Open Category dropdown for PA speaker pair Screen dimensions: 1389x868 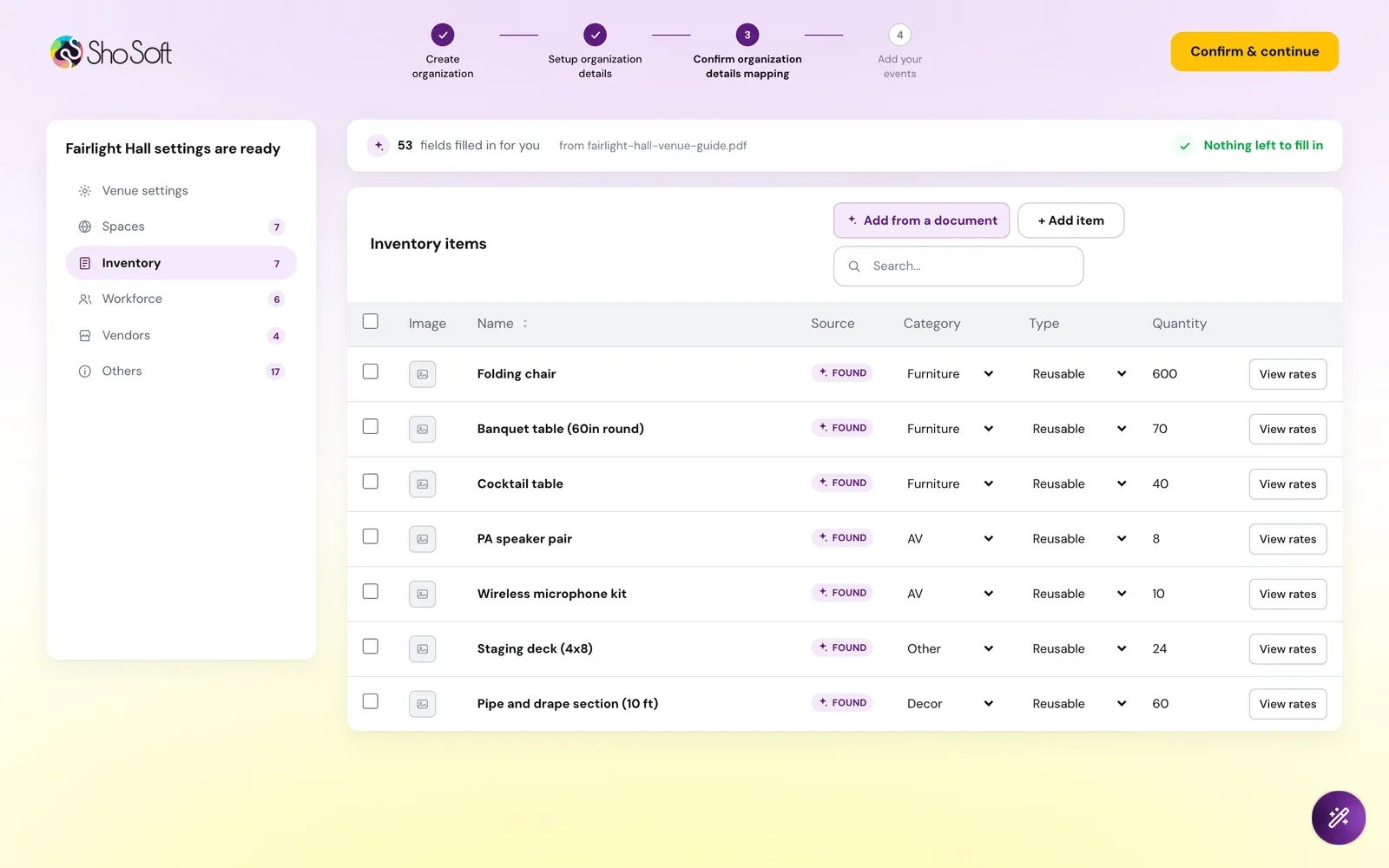point(950,539)
